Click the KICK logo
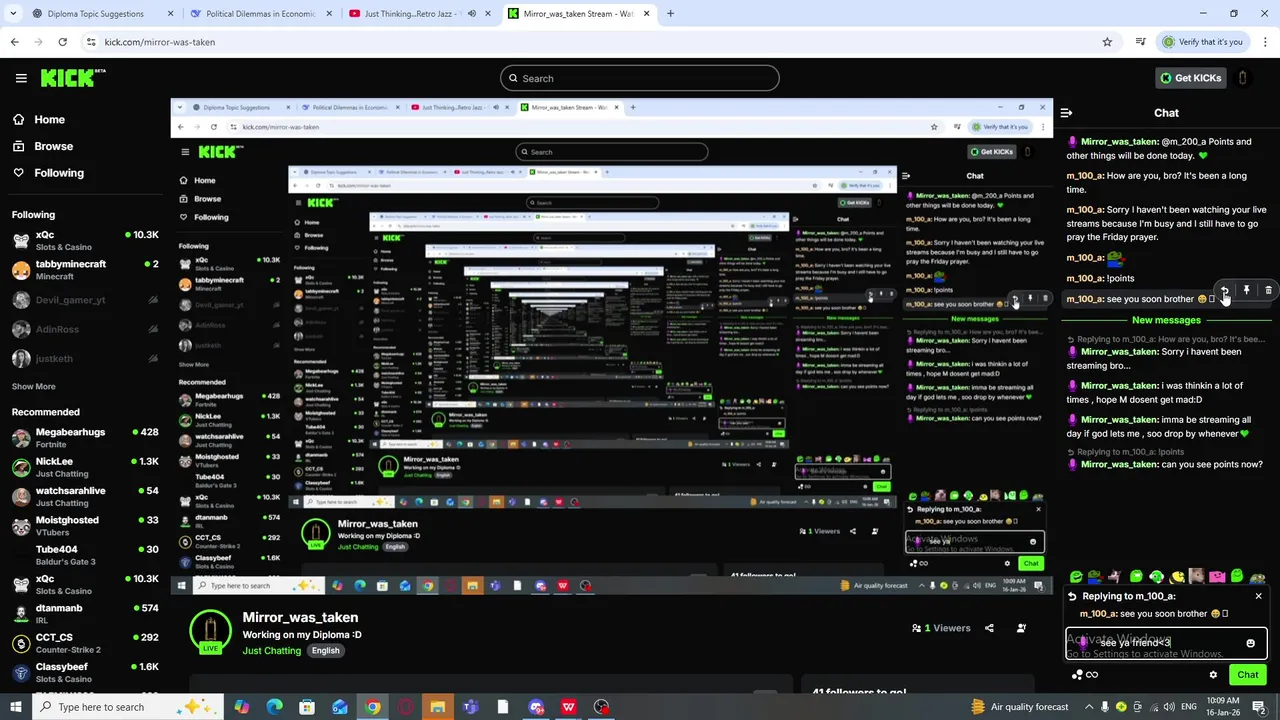The image size is (1280, 720). pyautogui.click(x=72, y=78)
